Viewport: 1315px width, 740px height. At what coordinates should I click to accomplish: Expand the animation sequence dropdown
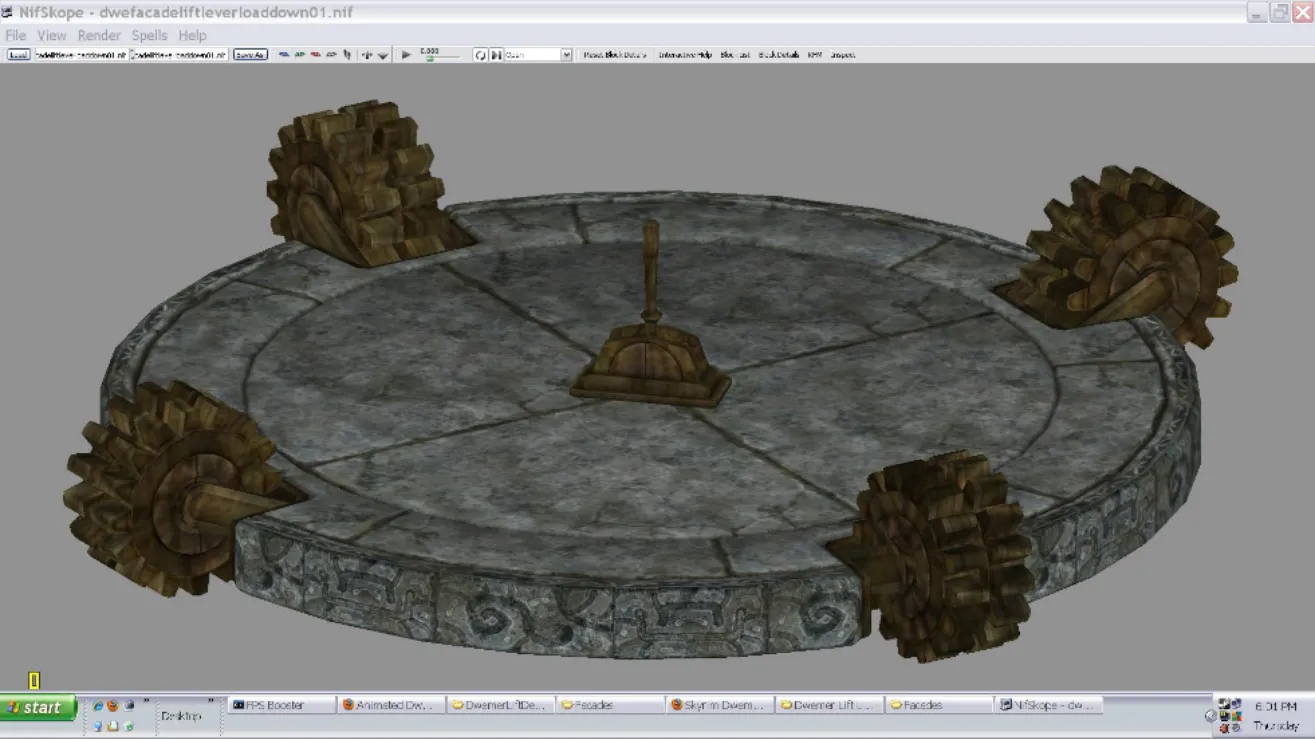[566, 55]
